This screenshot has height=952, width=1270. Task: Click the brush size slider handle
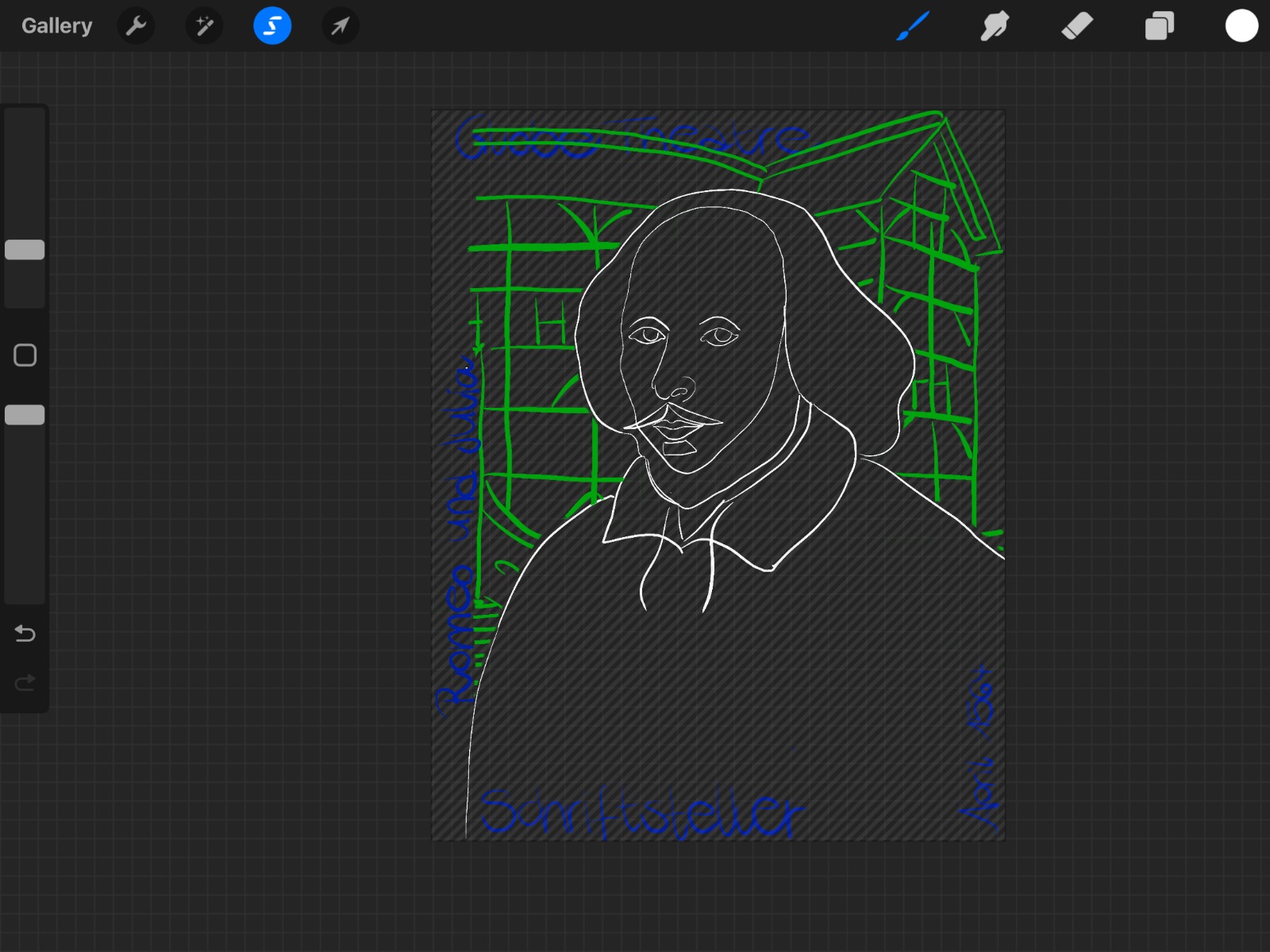(25, 250)
